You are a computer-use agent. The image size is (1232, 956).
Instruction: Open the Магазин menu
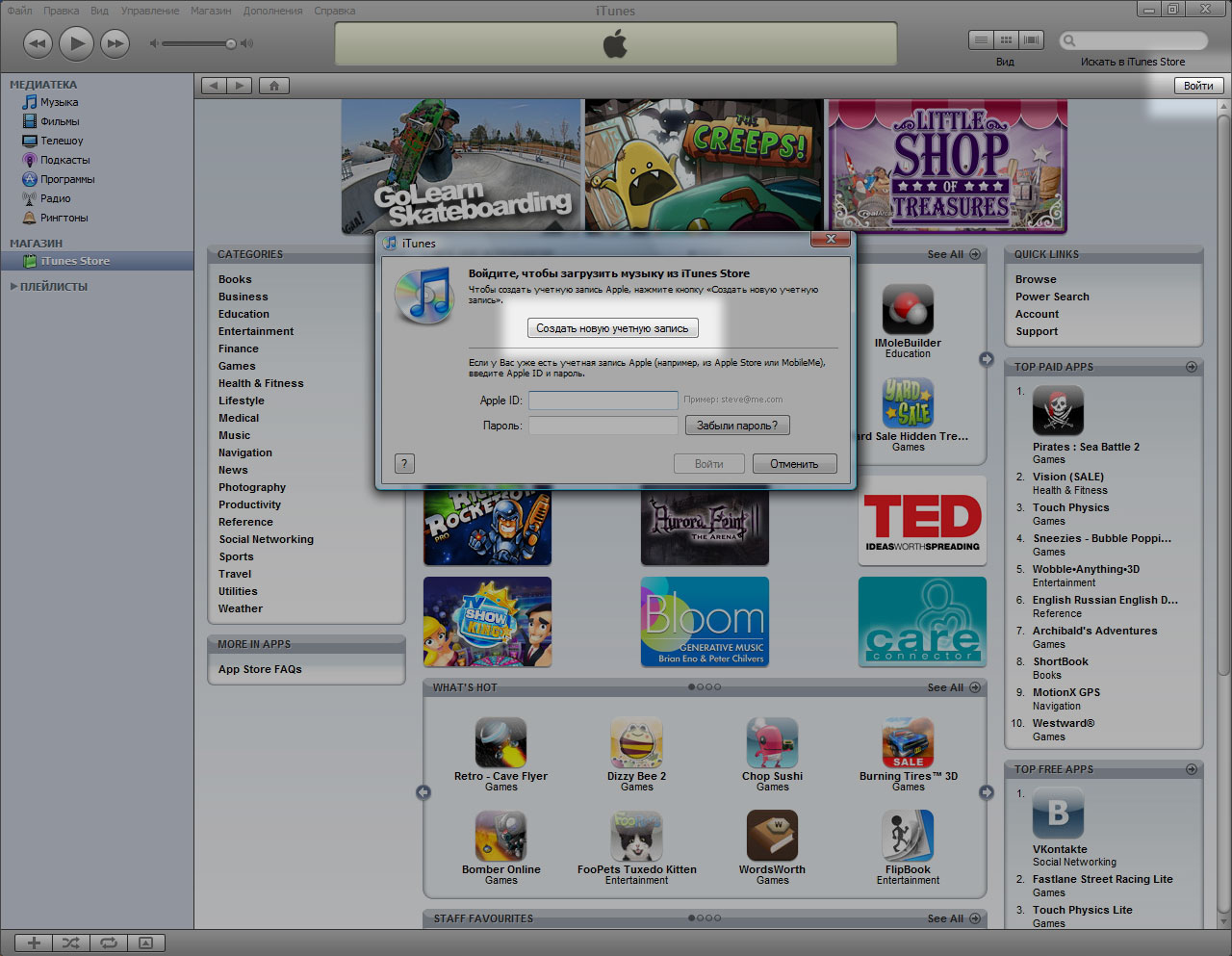211,11
